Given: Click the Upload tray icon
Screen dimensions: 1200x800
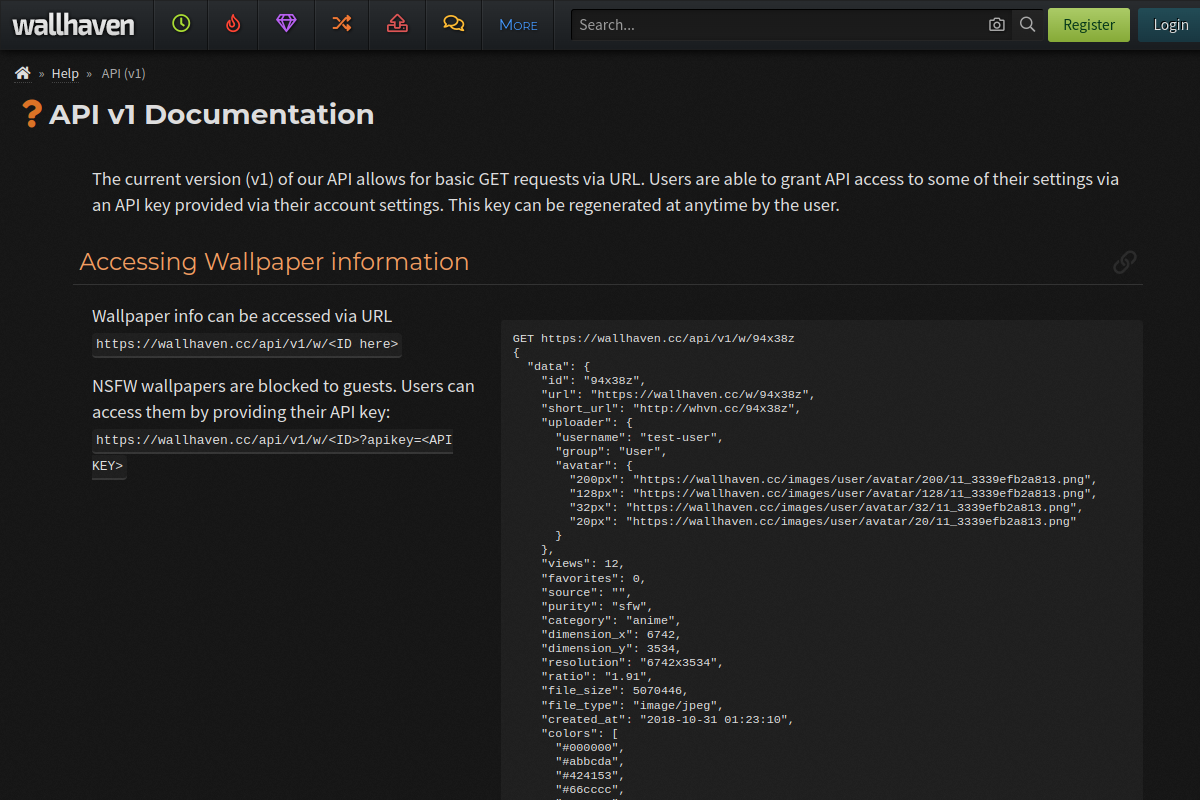Looking at the screenshot, I should point(398,24).
